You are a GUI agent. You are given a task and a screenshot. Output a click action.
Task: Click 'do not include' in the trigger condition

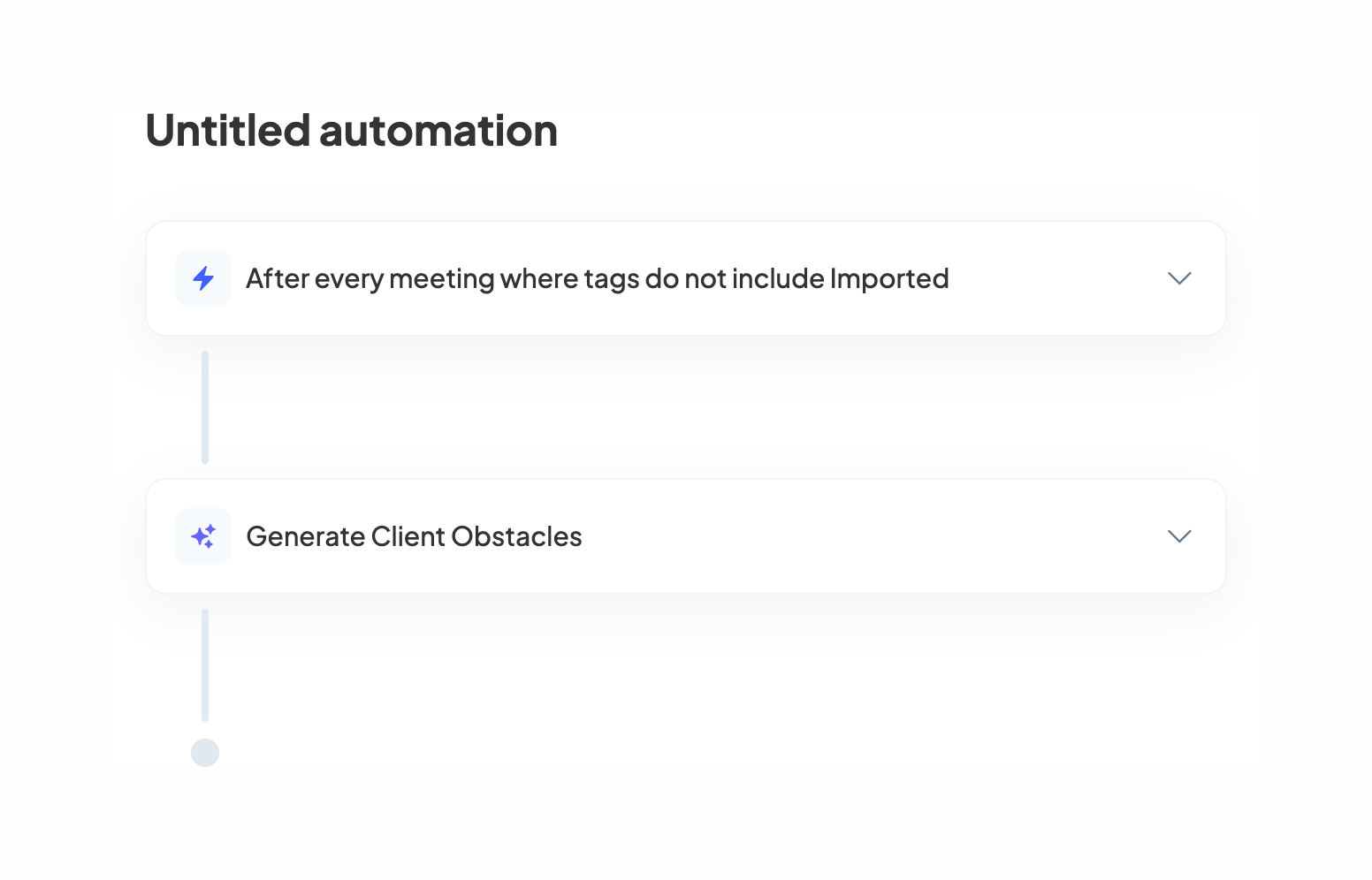[x=734, y=279]
